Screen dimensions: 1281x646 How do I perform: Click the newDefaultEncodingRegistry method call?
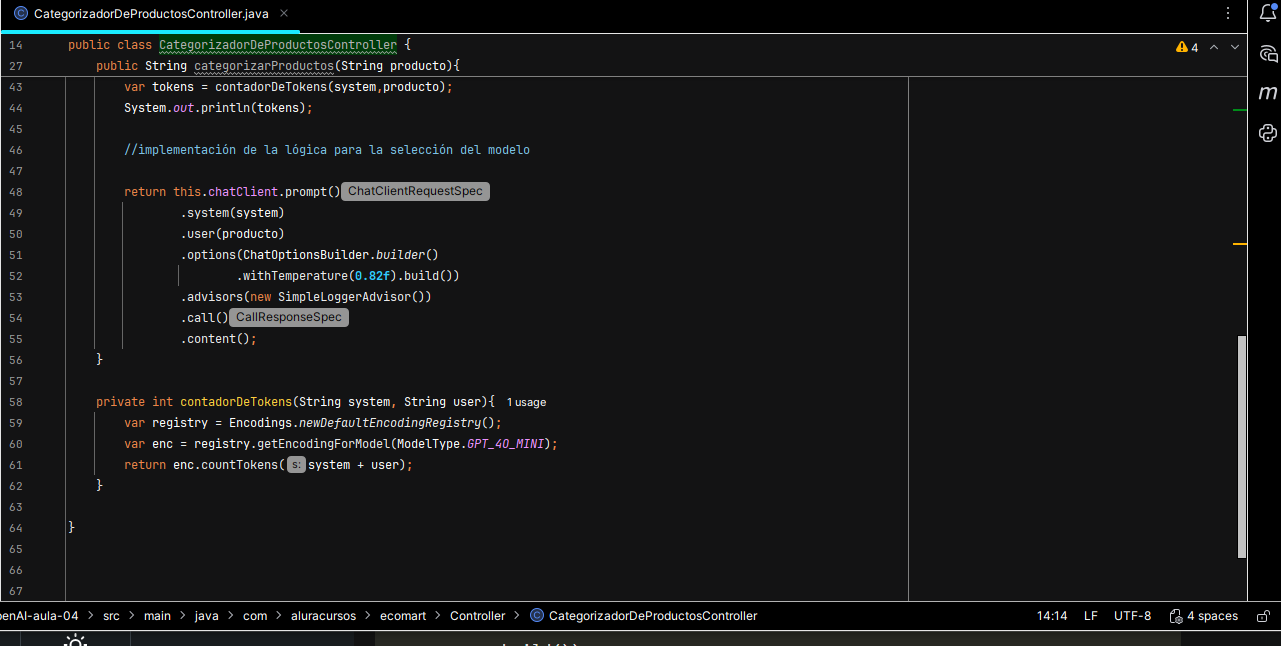pos(390,423)
